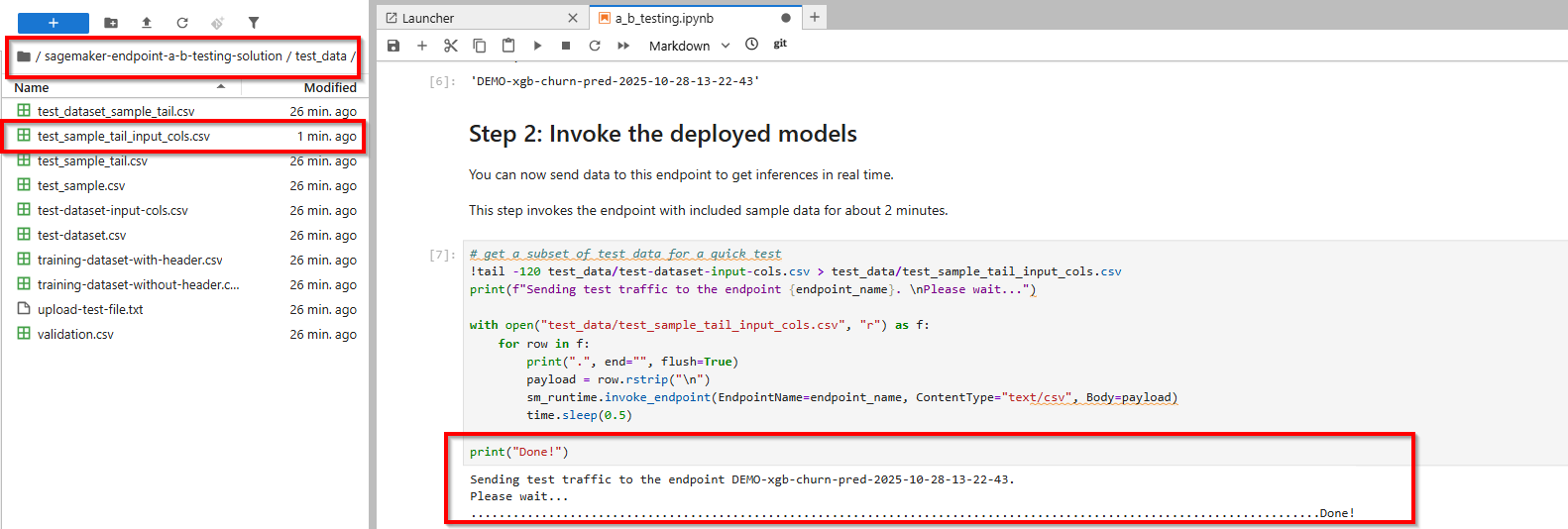Viewport: 1568px width, 529px height.
Task: Select the file test_sample_tail_input_cols.csv
Action: [x=124, y=137]
